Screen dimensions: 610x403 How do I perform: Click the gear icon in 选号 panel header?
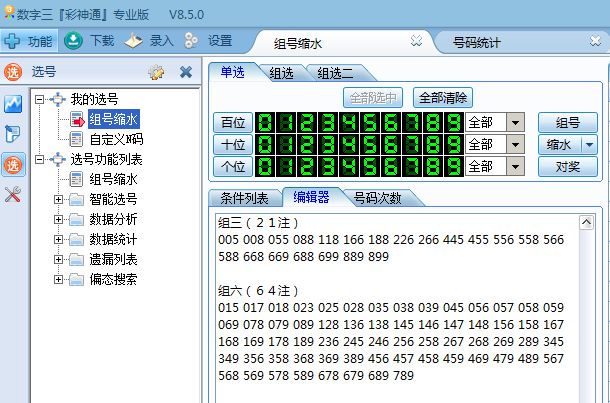[156, 72]
